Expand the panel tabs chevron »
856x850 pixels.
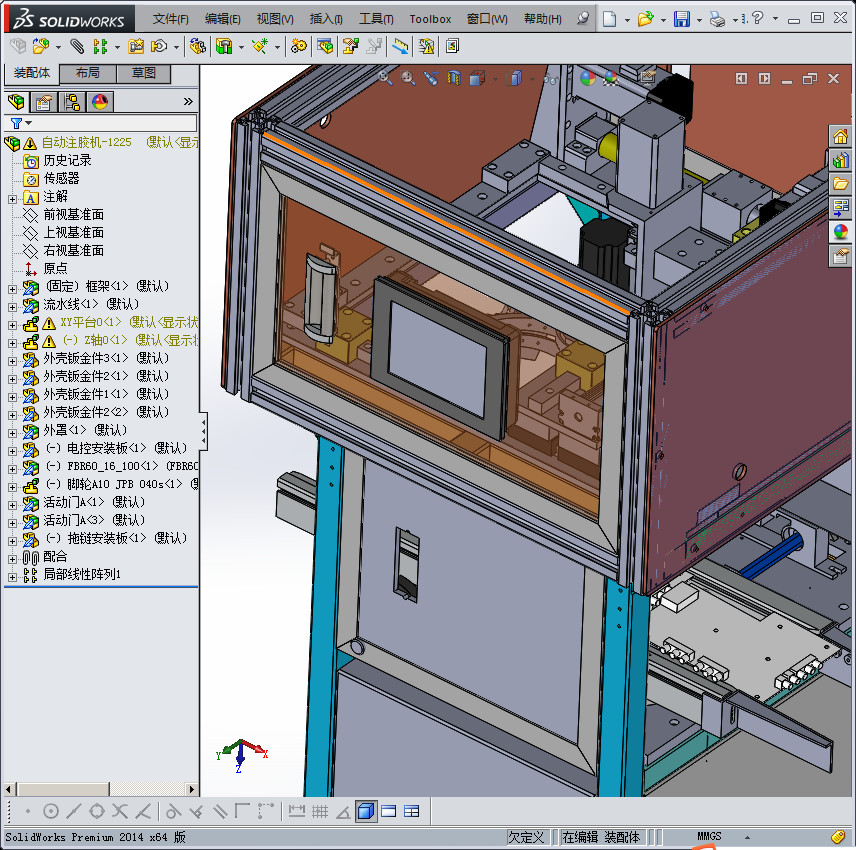188,102
